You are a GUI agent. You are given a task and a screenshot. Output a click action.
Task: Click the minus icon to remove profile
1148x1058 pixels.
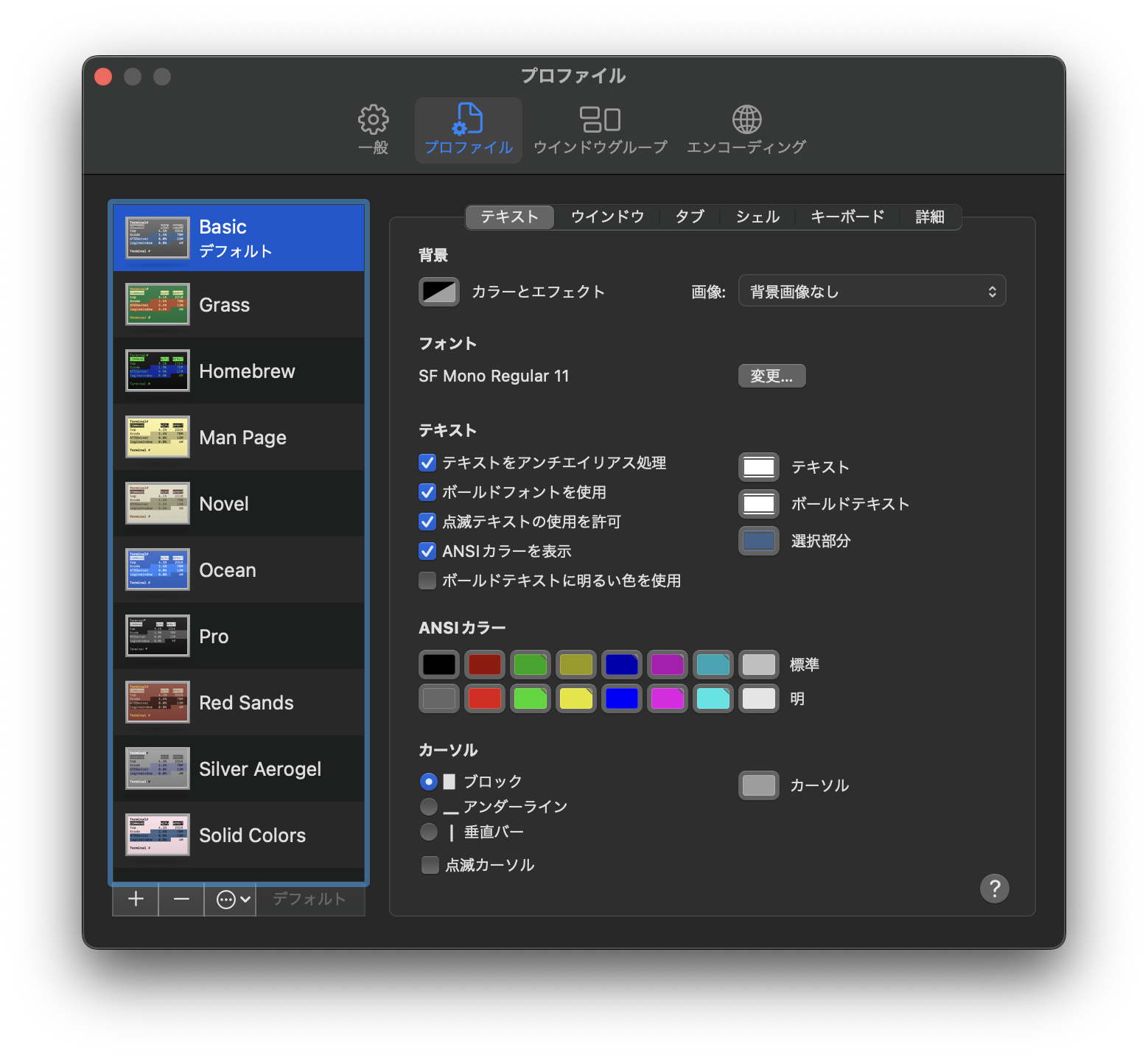click(181, 899)
